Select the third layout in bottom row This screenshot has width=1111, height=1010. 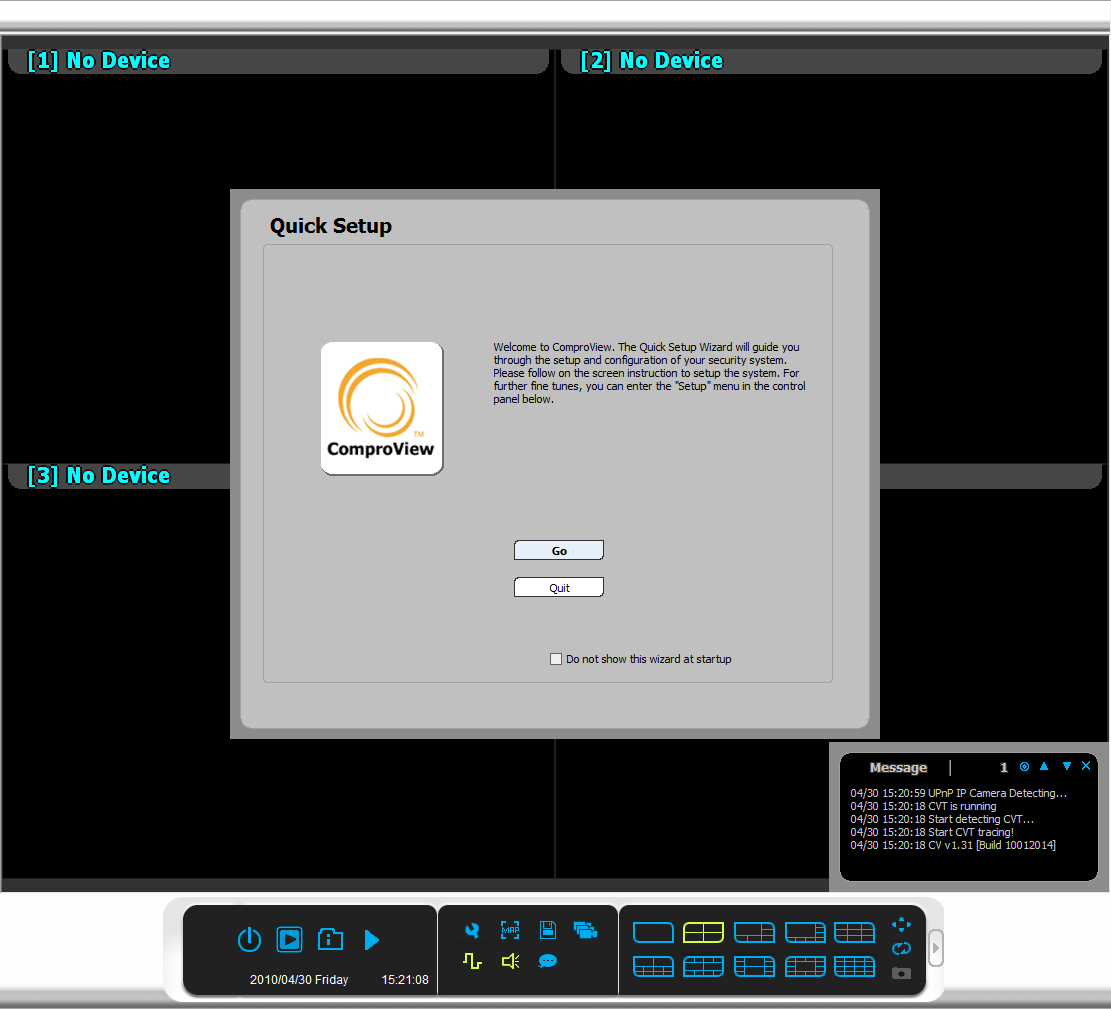pyautogui.click(x=754, y=966)
